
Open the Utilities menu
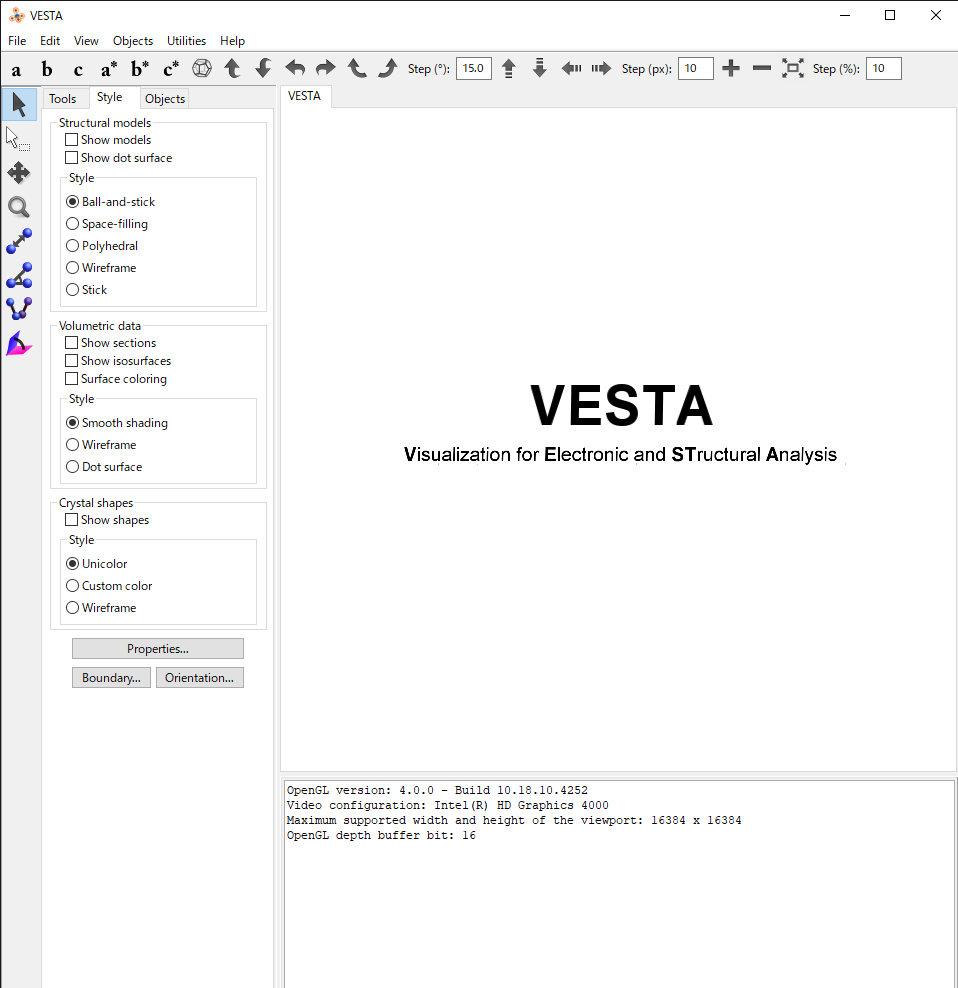point(187,41)
